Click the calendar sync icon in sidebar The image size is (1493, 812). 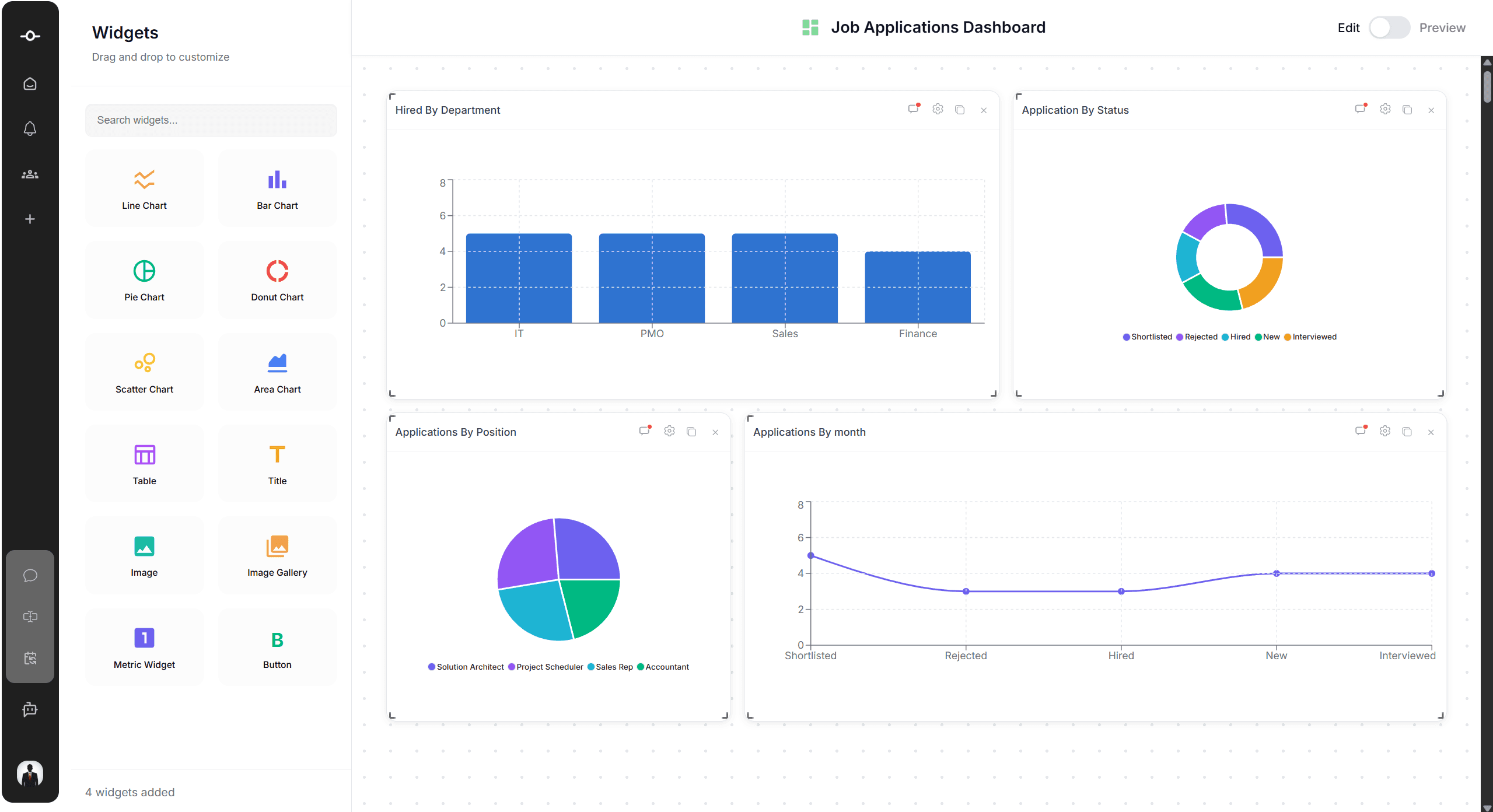pyautogui.click(x=30, y=658)
